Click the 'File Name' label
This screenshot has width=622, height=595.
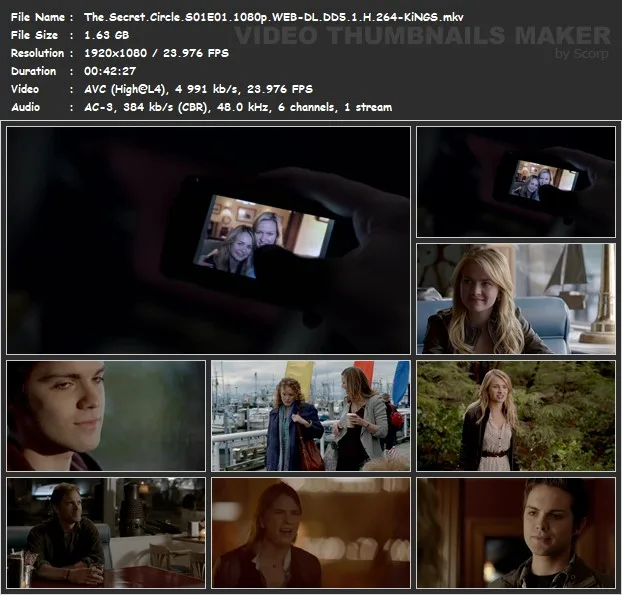point(37,17)
